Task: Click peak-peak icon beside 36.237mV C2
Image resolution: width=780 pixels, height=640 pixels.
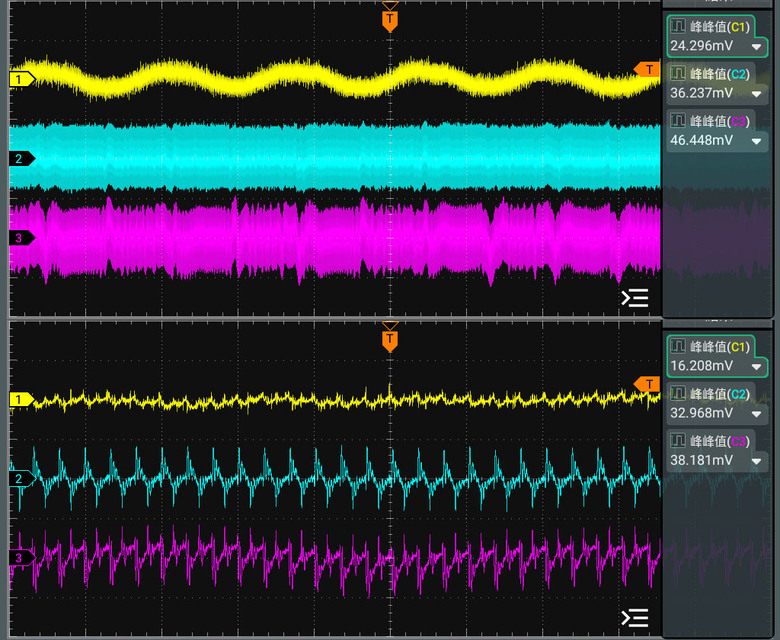Action: [678, 73]
